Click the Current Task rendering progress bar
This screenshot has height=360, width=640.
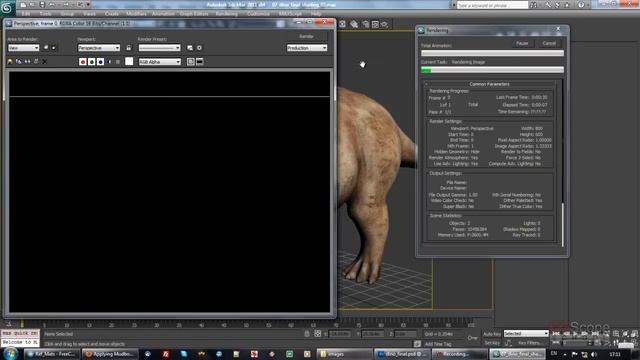(x=492, y=70)
